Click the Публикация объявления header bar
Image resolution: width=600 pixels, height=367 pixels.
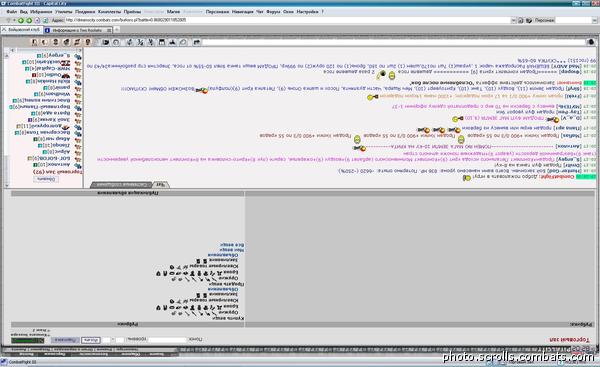[x=127, y=194]
